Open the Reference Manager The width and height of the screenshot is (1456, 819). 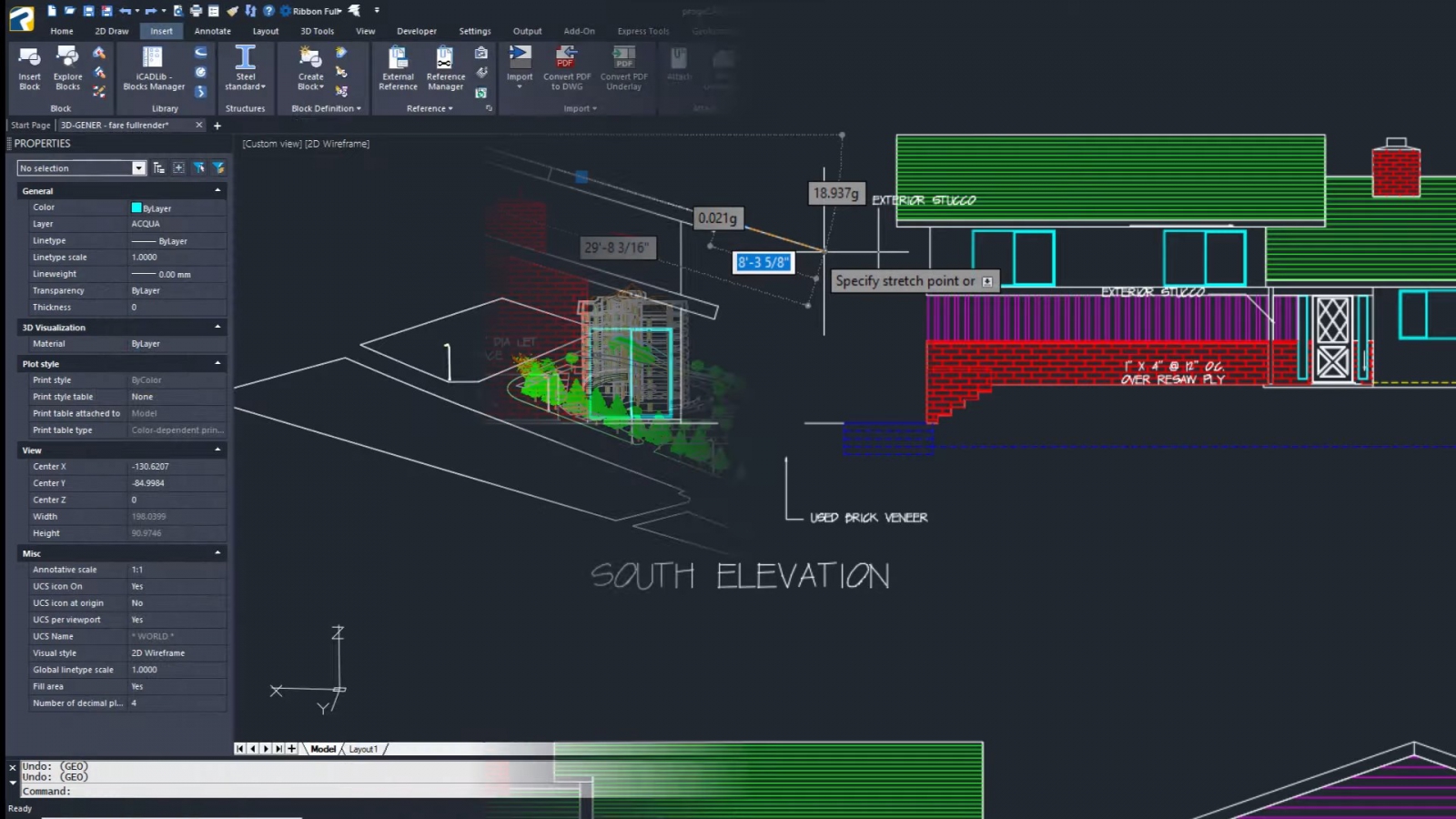[x=445, y=67]
